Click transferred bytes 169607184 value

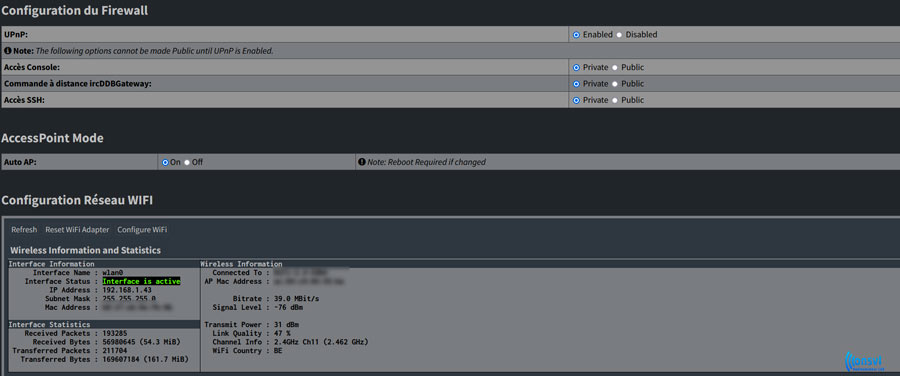146,359
